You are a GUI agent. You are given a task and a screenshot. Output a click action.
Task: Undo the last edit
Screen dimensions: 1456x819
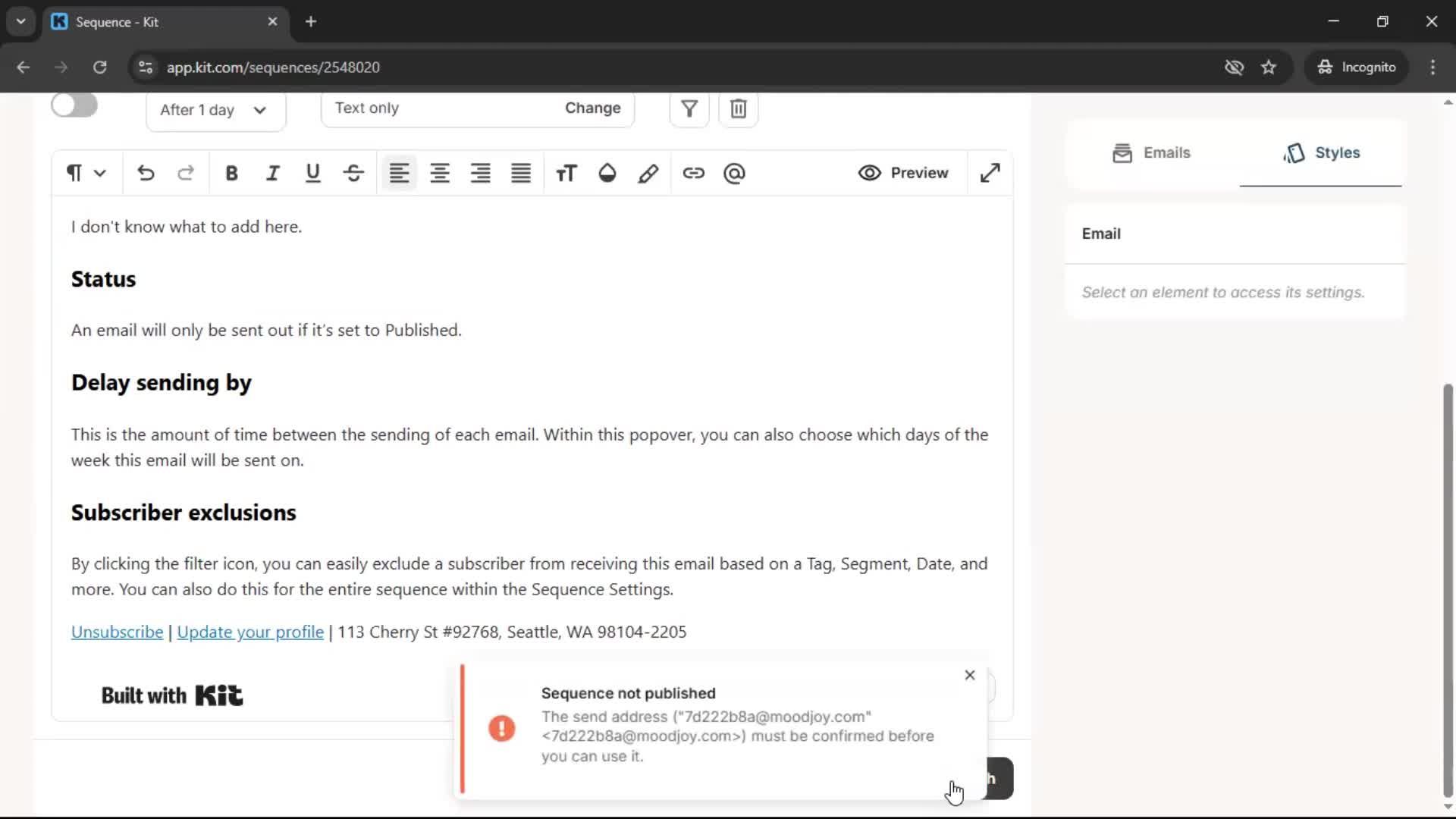(145, 173)
